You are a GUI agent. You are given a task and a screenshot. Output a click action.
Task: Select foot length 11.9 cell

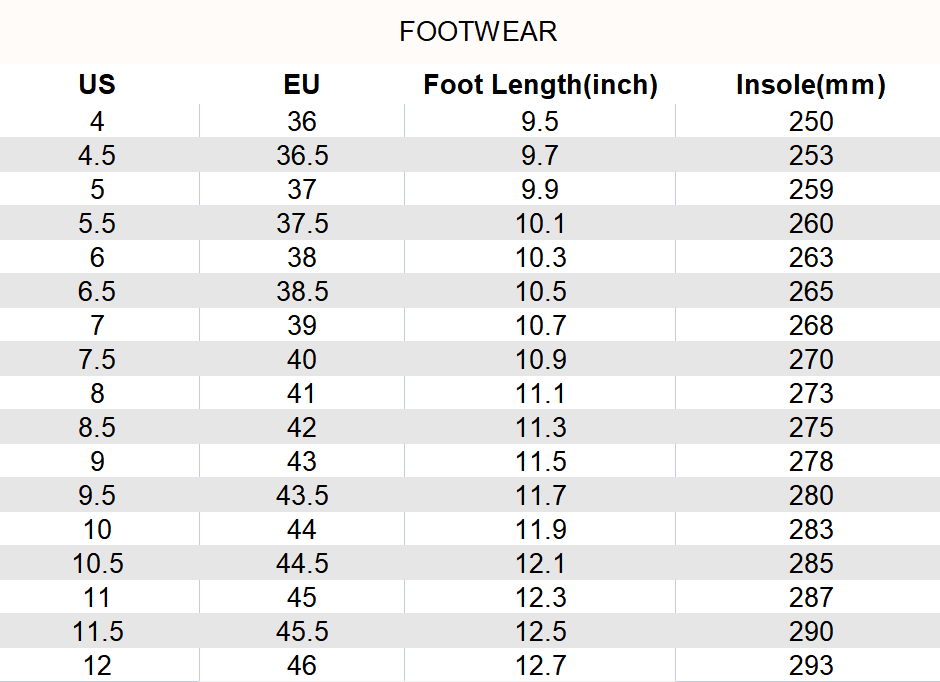540,530
